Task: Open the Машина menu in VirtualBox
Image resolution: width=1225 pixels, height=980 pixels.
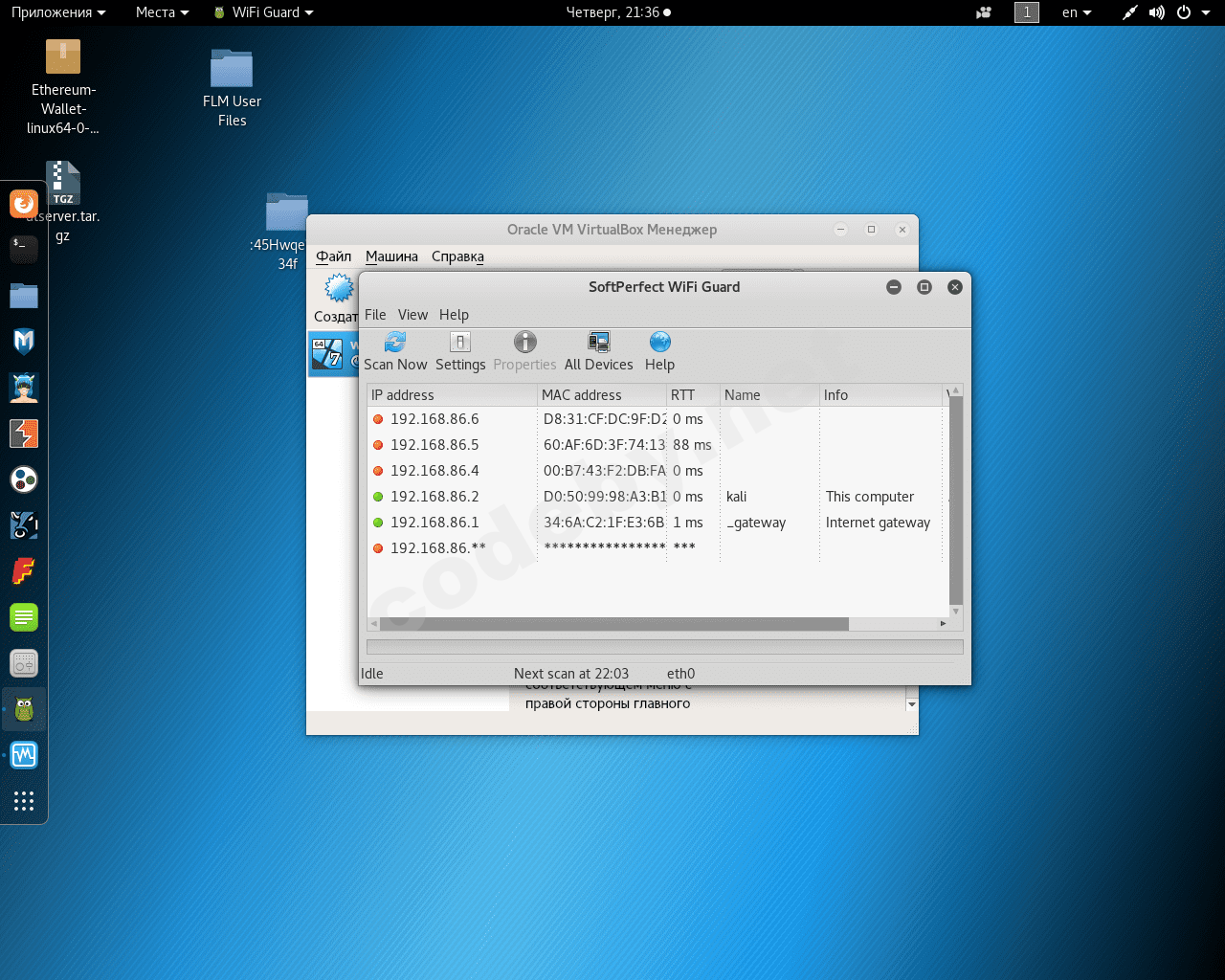Action: (391, 256)
